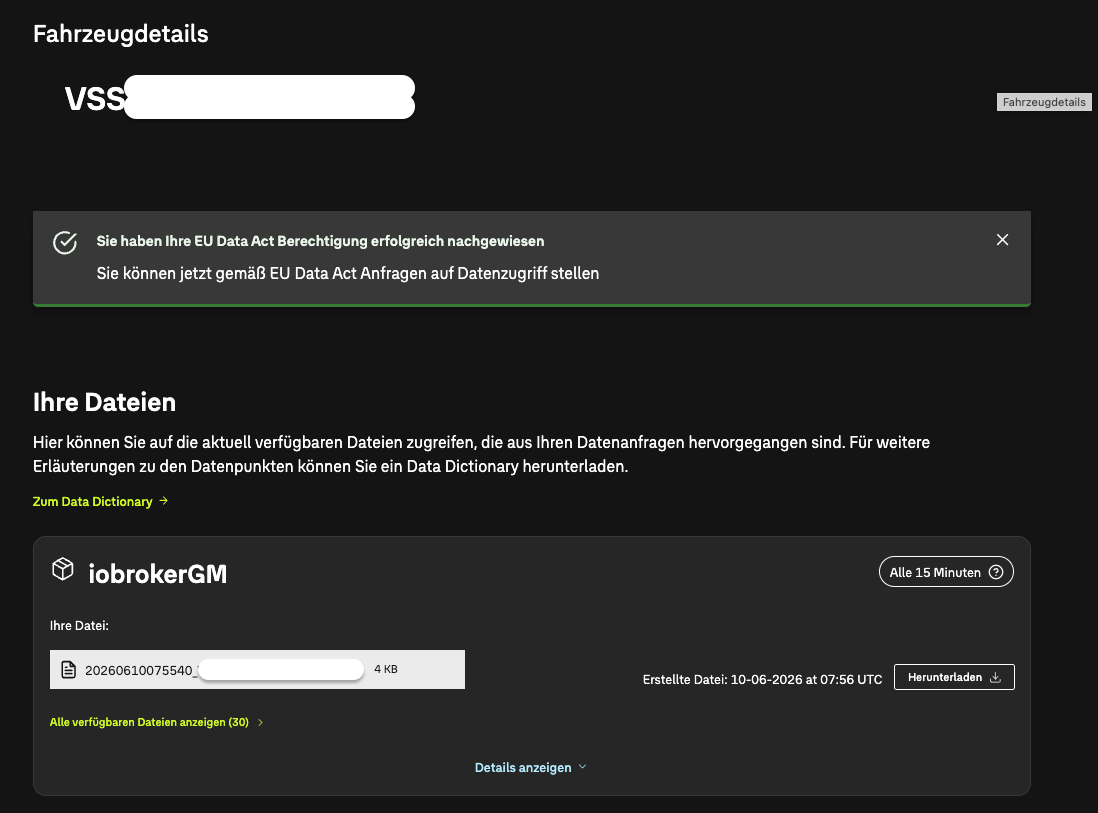Viewport: 1098px width, 813px height.
Task: Click the Herunterladen download button
Action: [954, 677]
